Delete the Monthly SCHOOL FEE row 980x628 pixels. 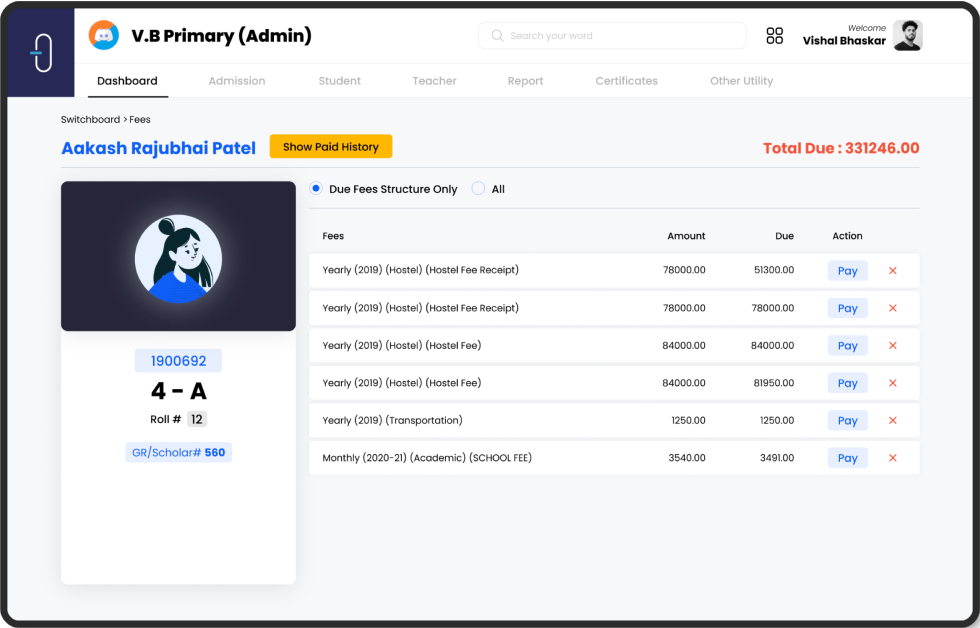[x=892, y=458]
